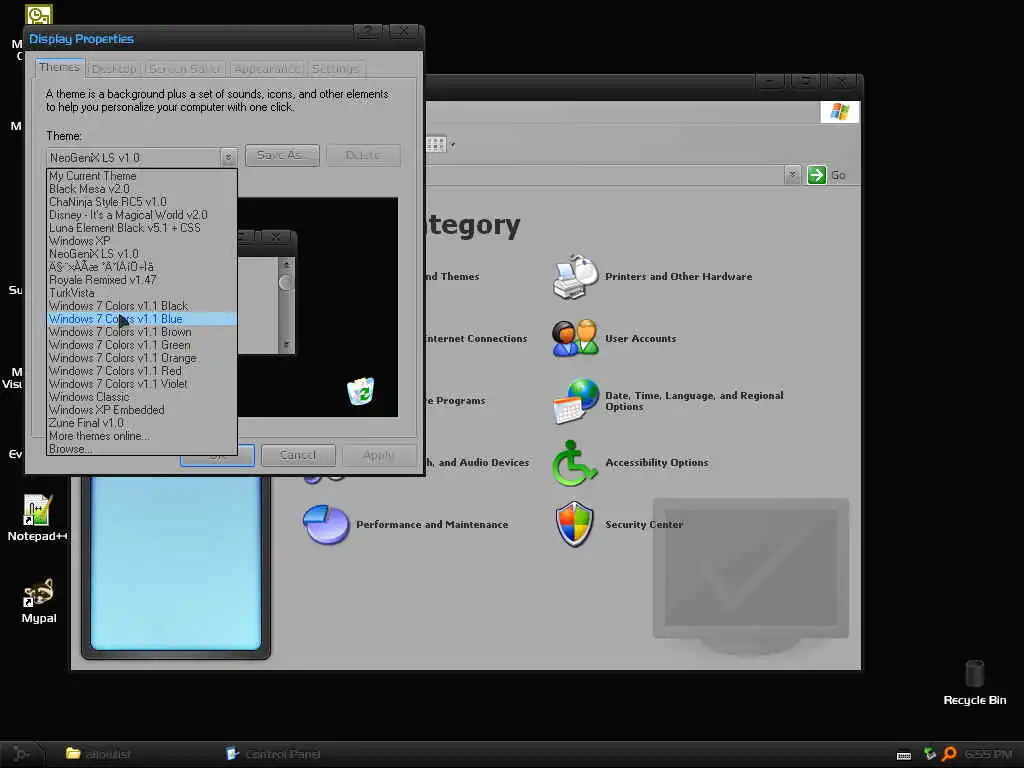Screen dimensions: 1024x768
Task: Click 'Performance and Maintenance' link
Action: [432, 524]
